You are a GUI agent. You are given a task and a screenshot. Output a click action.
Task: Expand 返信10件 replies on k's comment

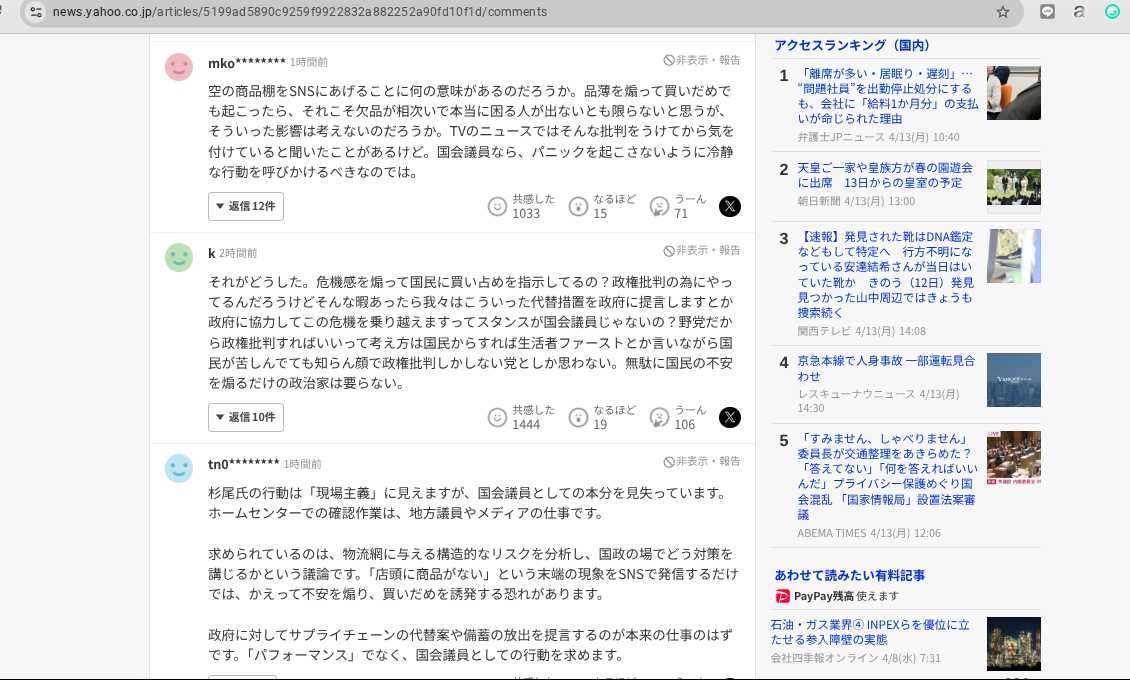pos(246,417)
